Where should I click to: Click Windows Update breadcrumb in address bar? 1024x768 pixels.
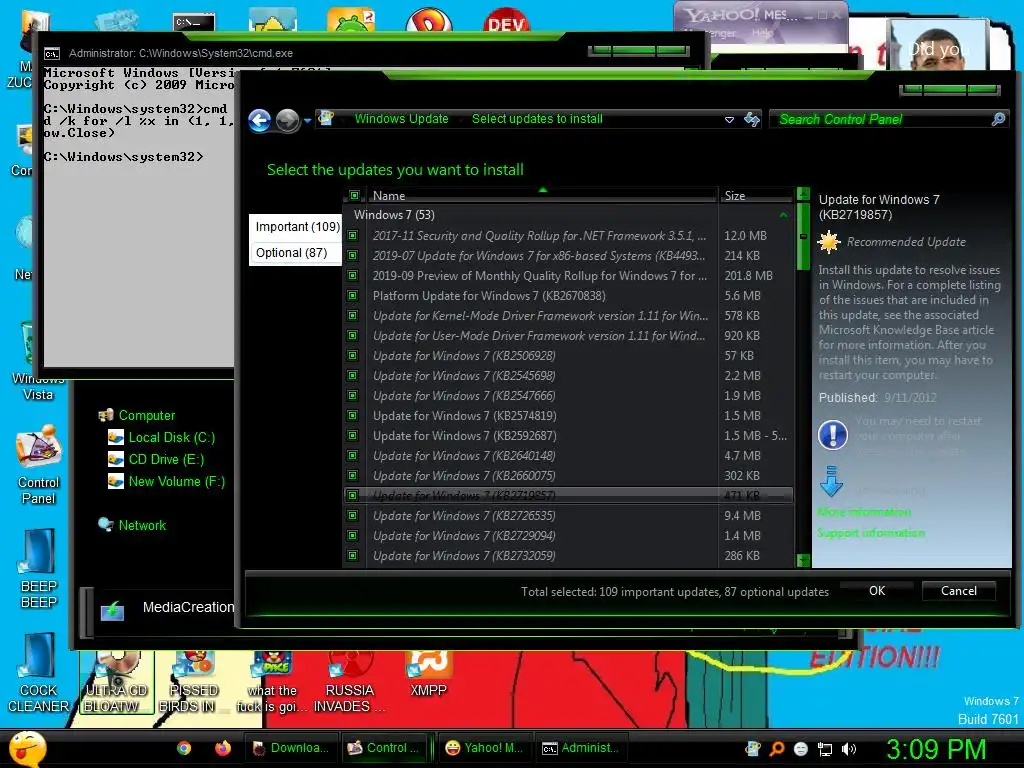401,119
